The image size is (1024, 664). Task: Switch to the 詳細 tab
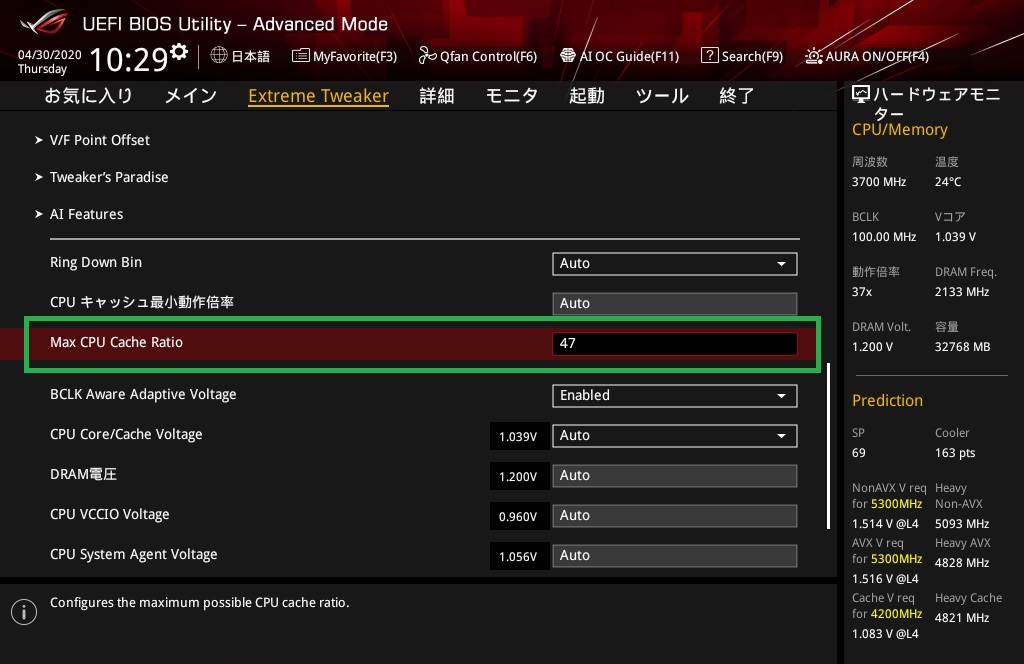pyautogui.click(x=436, y=96)
